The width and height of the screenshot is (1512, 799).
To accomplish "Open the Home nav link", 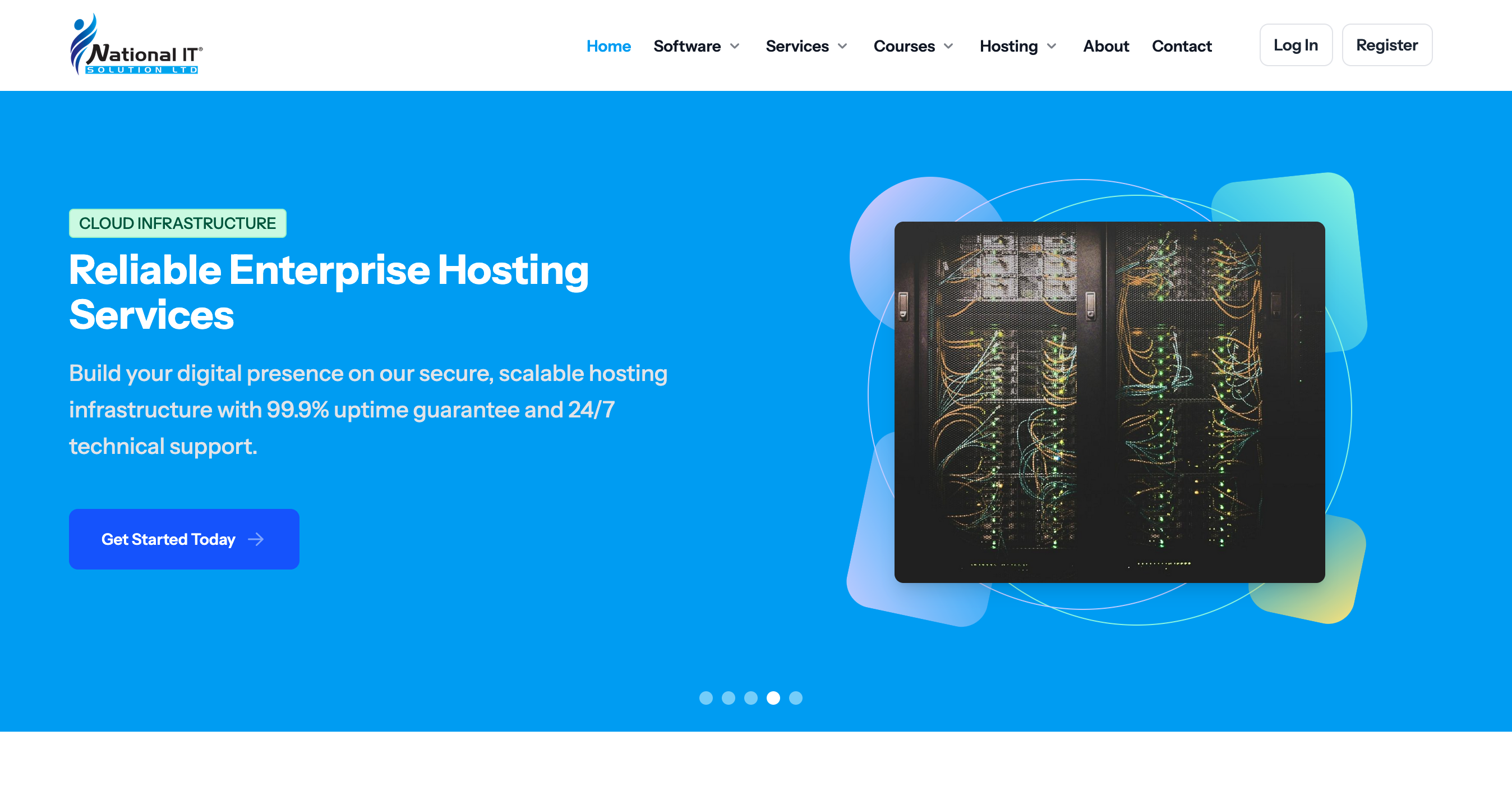I will [608, 46].
